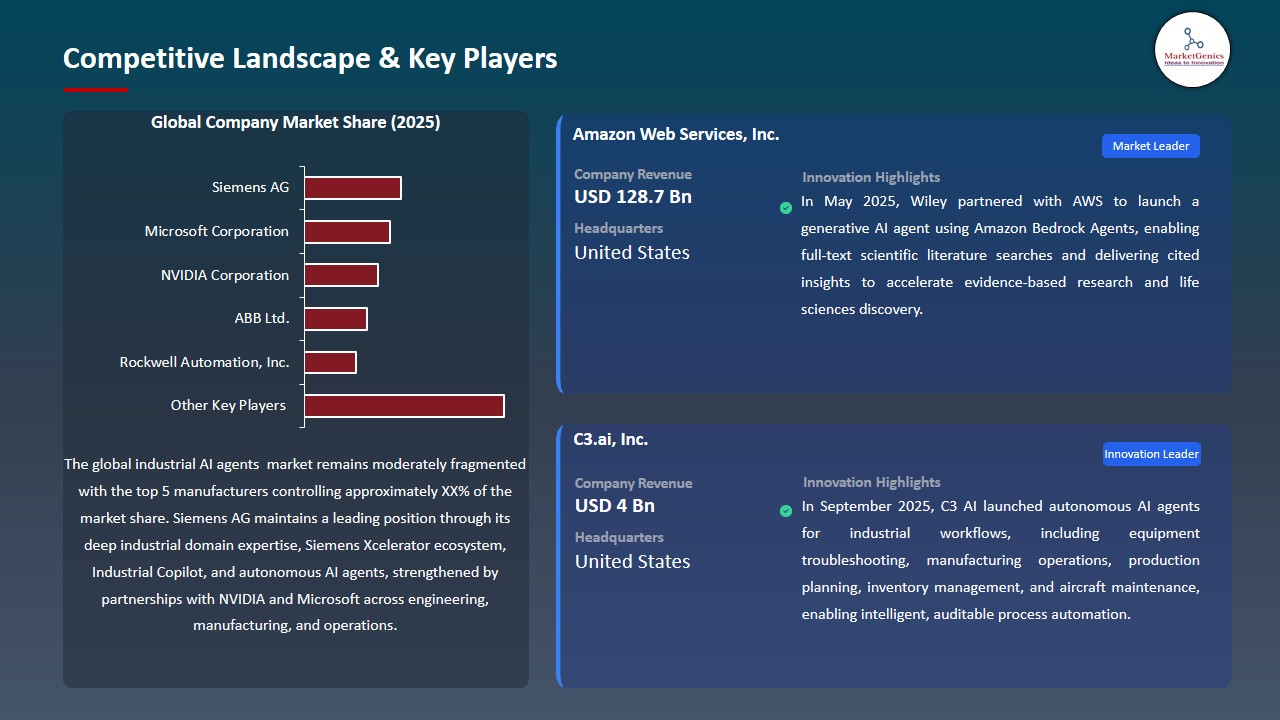
Task: Click the Innovation Leader badge
Action: 1151,454
